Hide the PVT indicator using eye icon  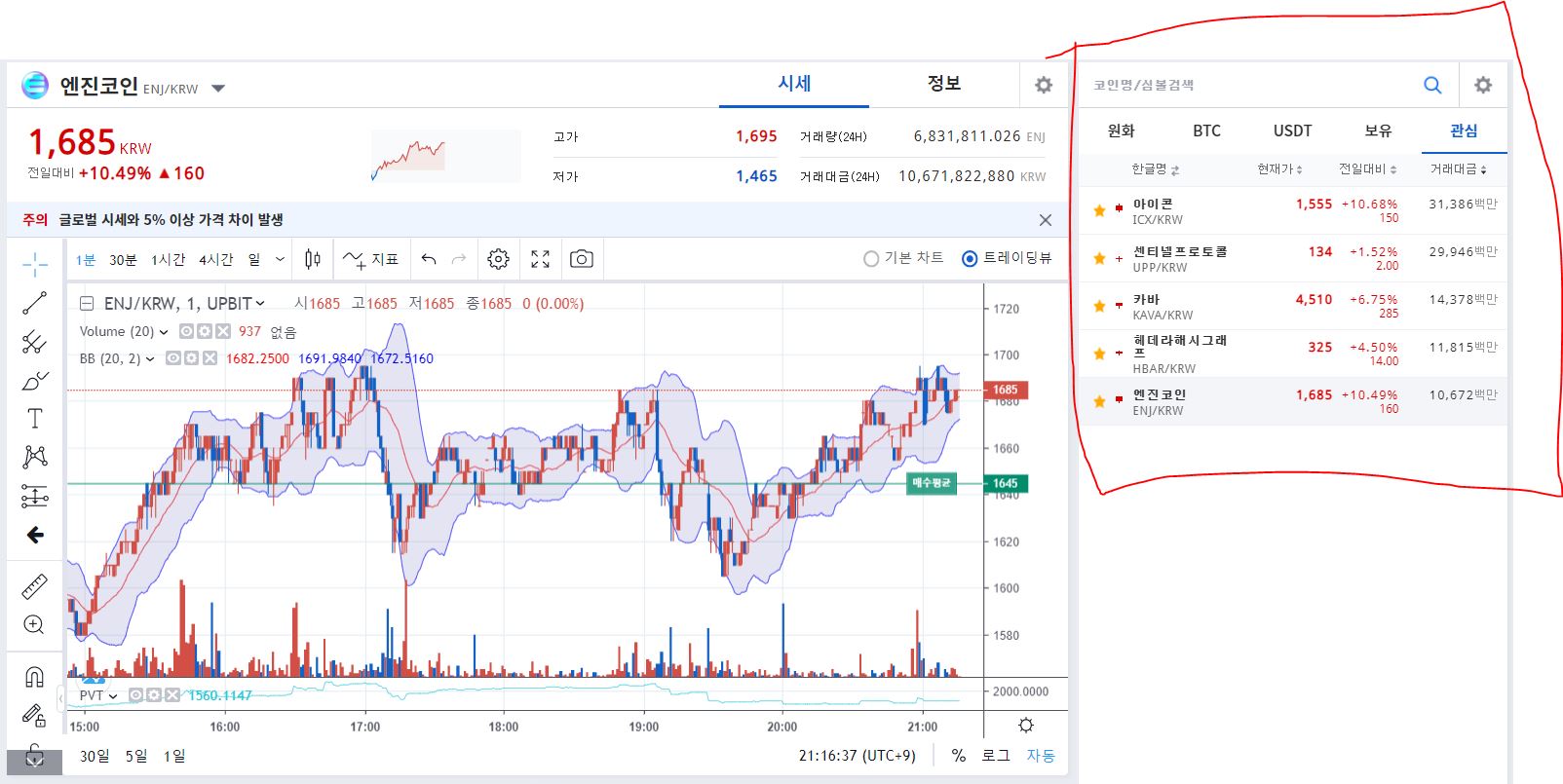(x=136, y=695)
